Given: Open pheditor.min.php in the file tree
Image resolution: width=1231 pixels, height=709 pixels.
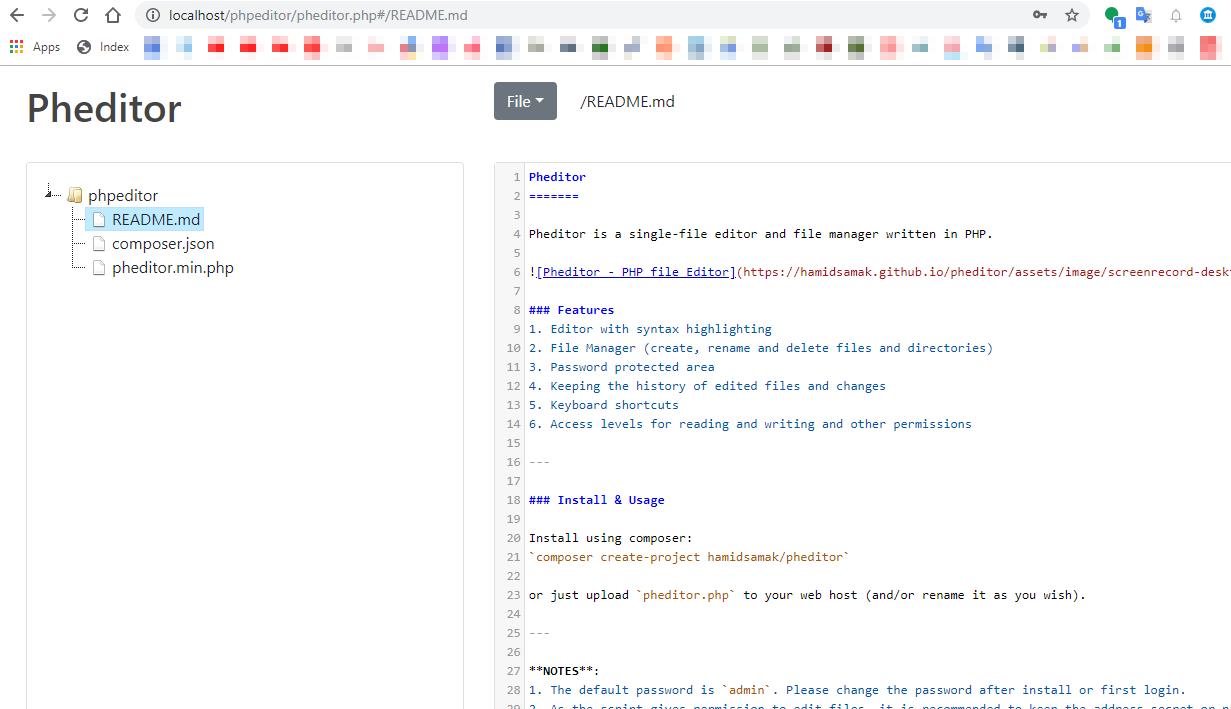Looking at the screenshot, I should click(x=173, y=267).
